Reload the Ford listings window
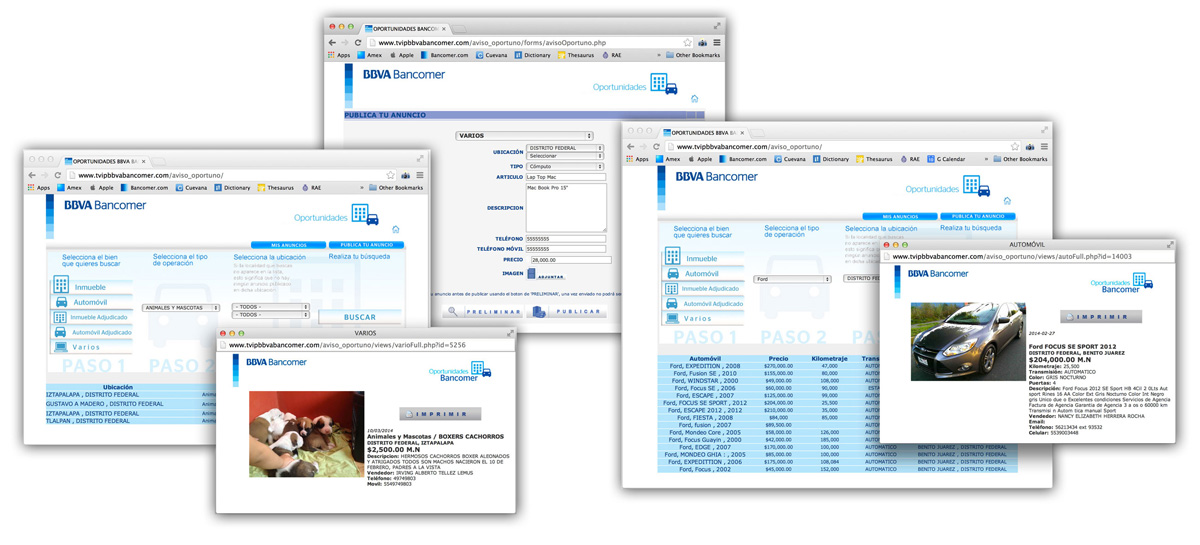Screen dimensions: 1200x545 coord(656,147)
